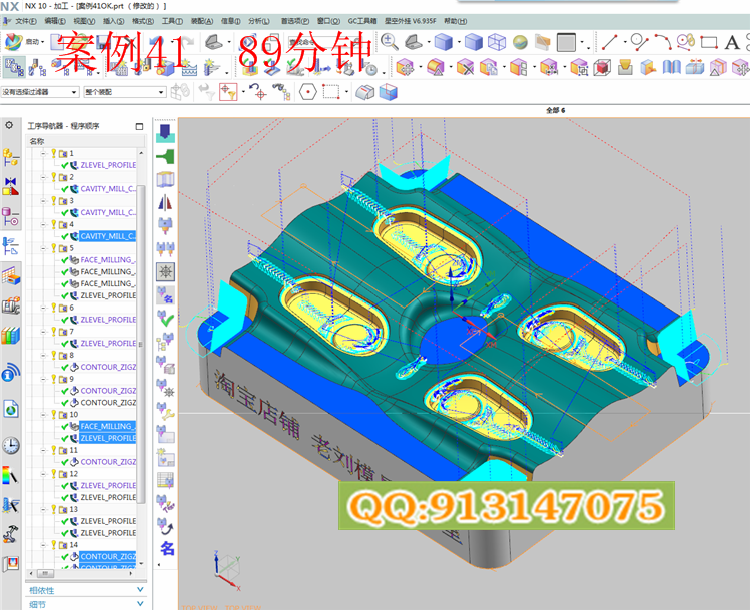
Task: Open the Assembly Navigator sidebar tab
Action: point(11,157)
